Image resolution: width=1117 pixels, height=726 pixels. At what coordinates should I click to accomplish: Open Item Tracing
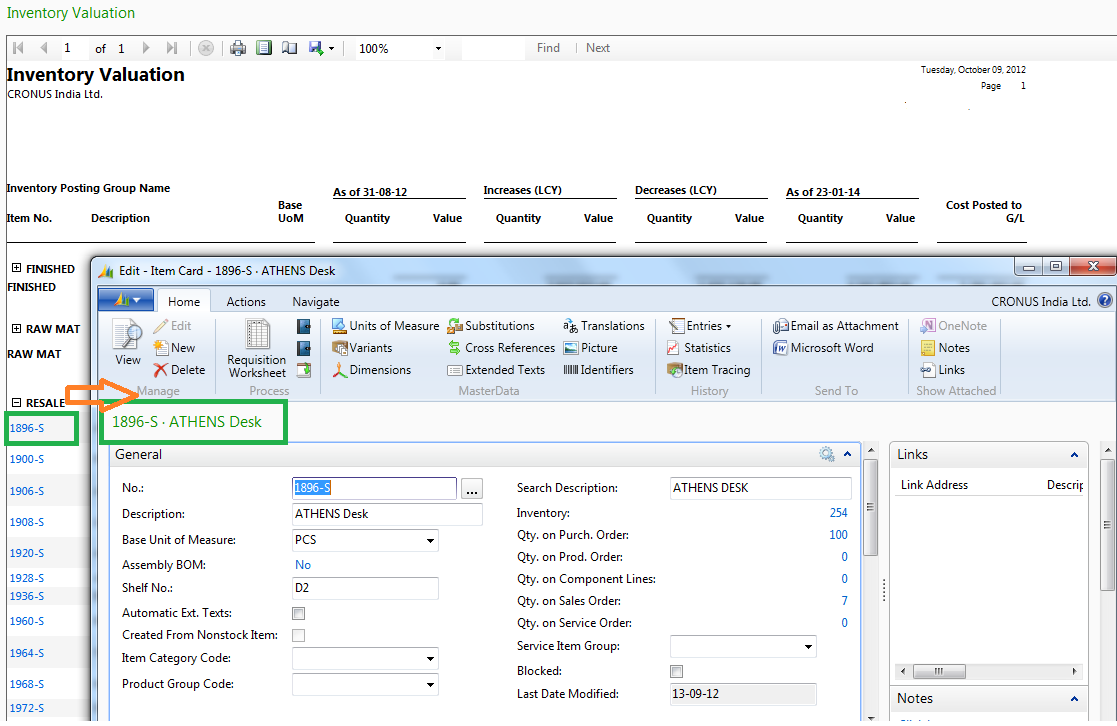(x=708, y=370)
